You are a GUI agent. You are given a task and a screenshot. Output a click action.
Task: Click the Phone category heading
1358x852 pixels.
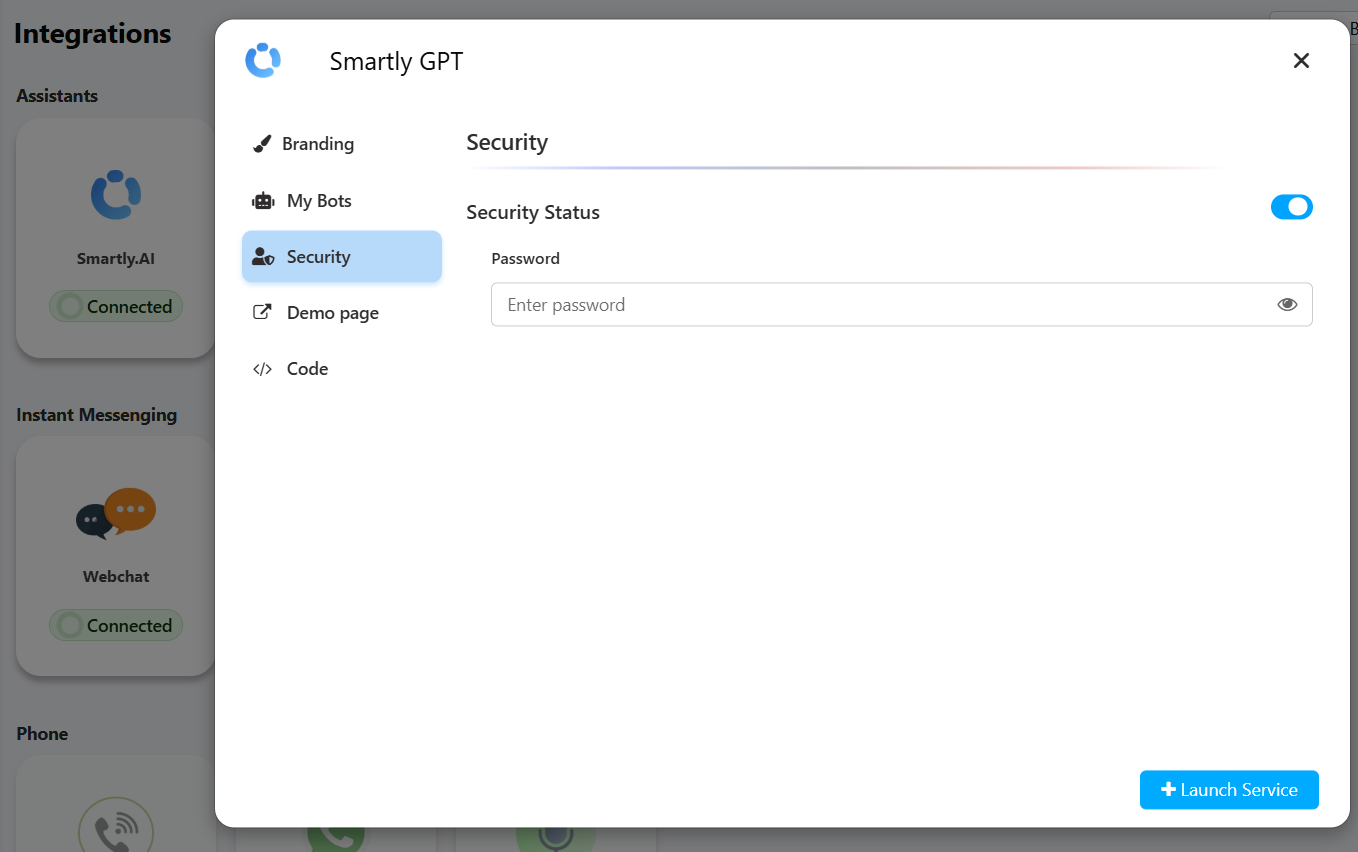(42, 734)
